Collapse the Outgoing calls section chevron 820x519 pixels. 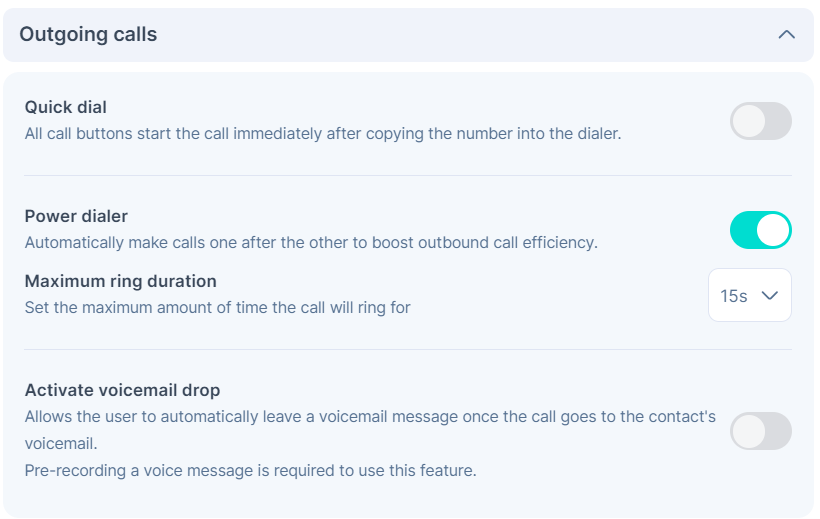point(786,35)
